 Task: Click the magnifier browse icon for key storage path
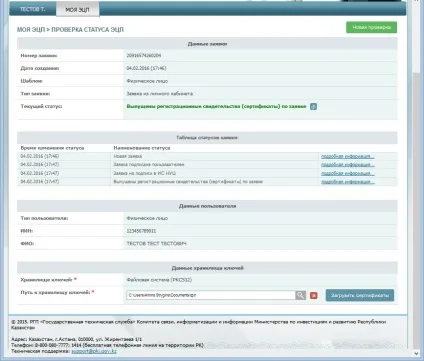[300, 295]
